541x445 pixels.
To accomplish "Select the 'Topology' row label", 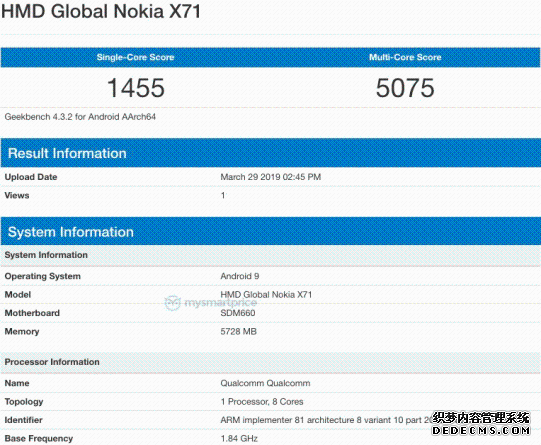I will click(x=24, y=402).
